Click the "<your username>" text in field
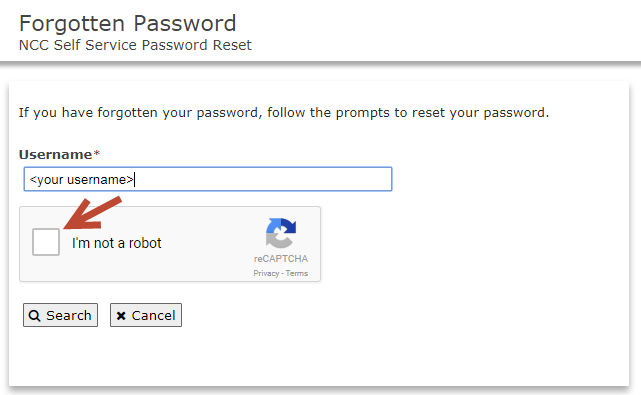This screenshot has height=395, width=641. coord(81,180)
